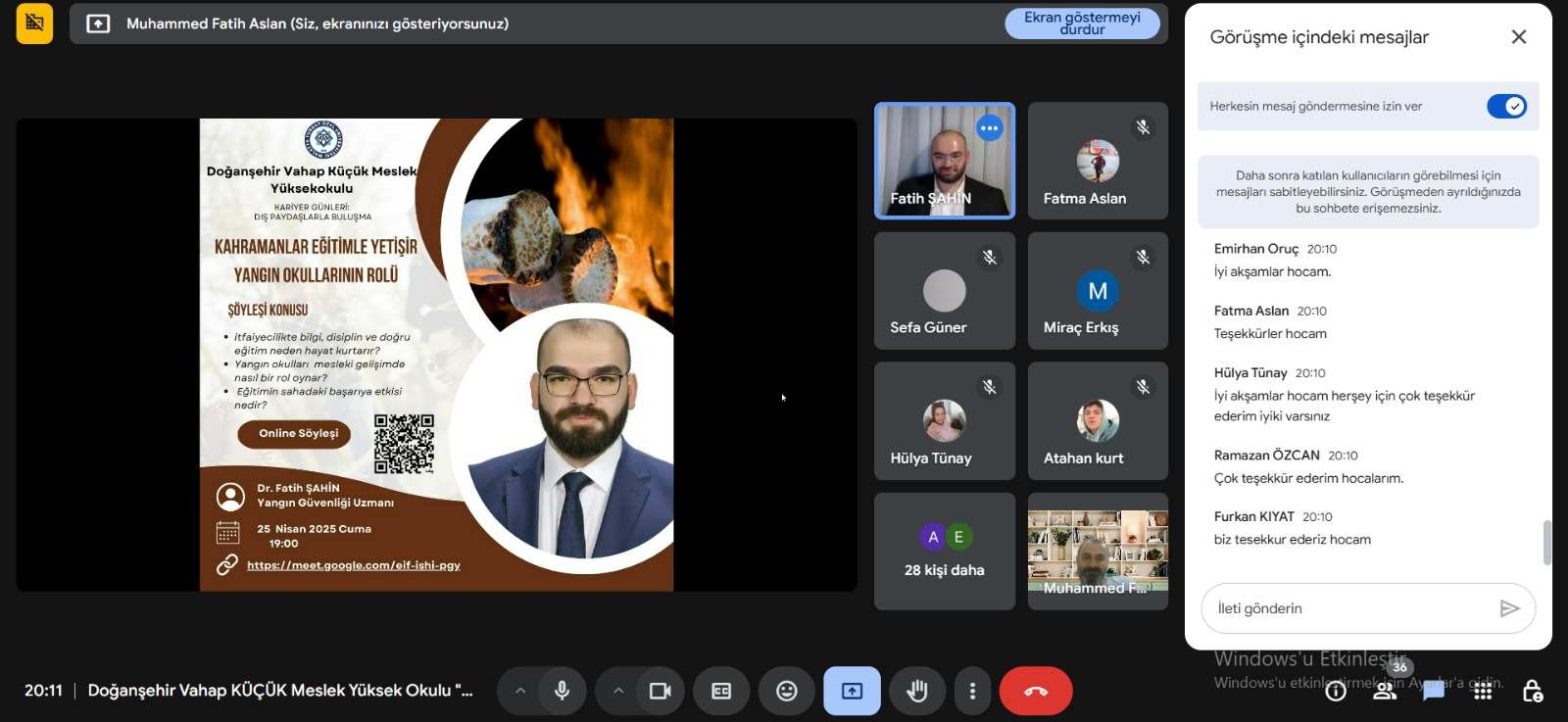The width and height of the screenshot is (1568, 722).
Task: Open options on Fatih ŞAHİN's tile
Action: (x=990, y=128)
